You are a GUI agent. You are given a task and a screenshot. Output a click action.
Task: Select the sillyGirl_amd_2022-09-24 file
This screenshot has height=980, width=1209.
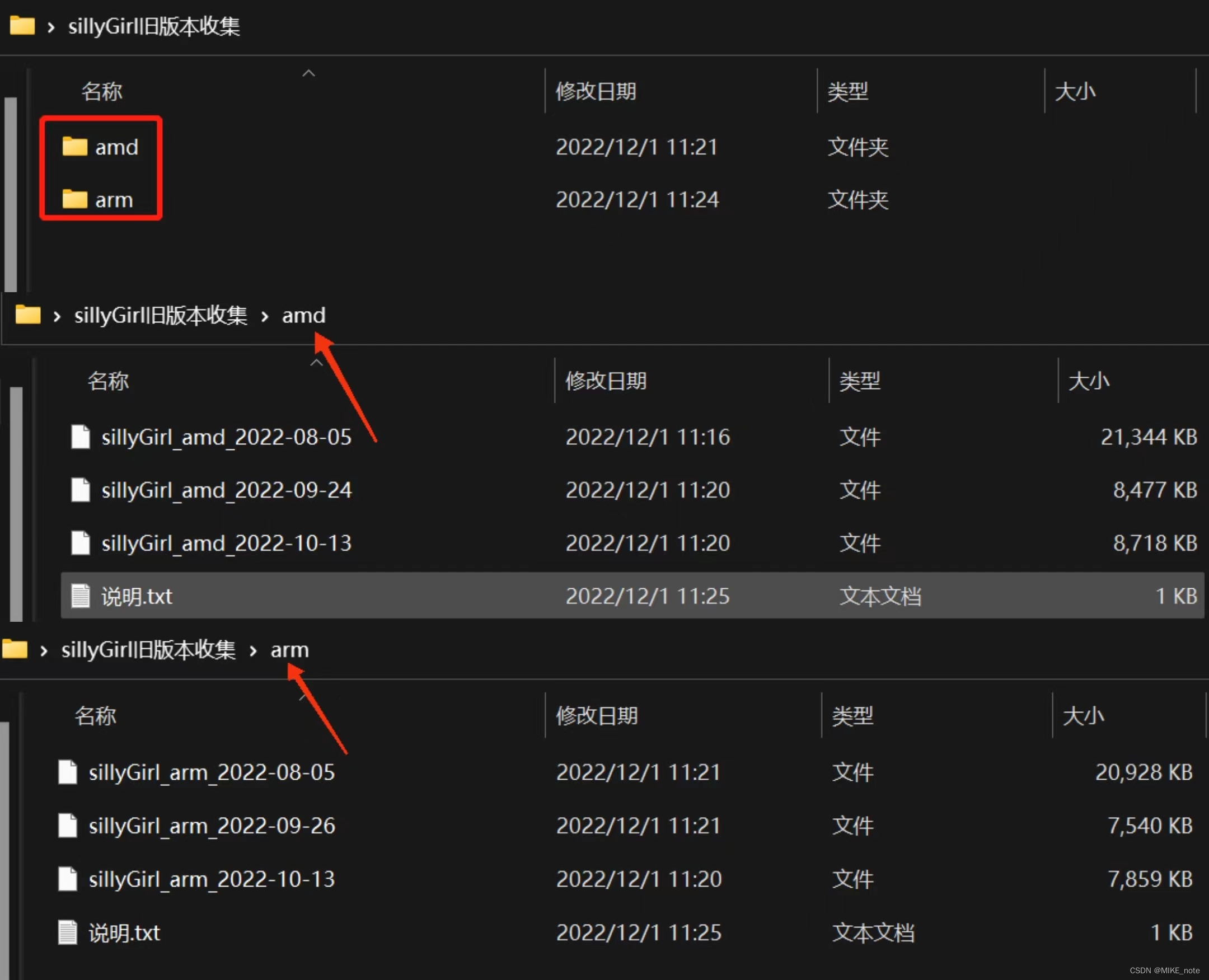pos(226,489)
